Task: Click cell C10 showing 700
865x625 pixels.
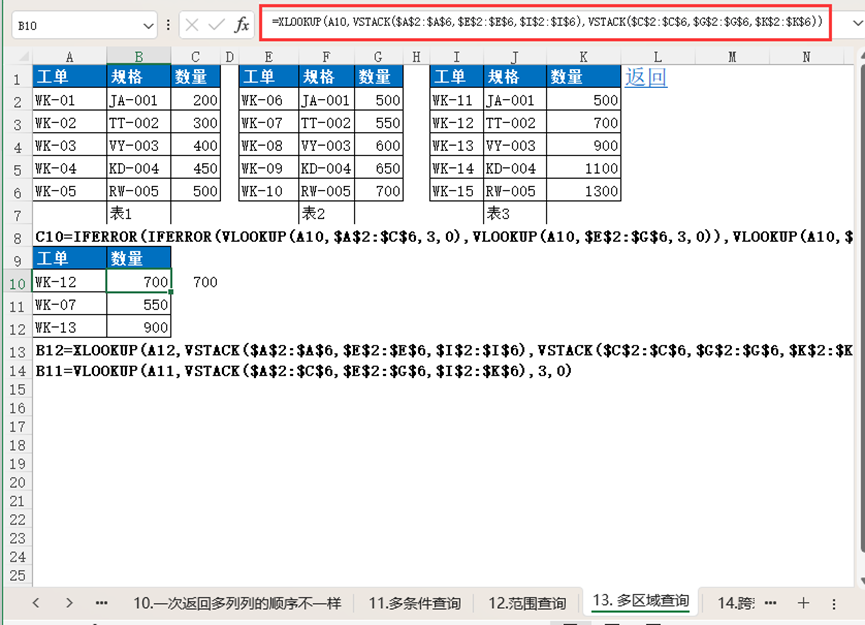Action: [x=195, y=282]
